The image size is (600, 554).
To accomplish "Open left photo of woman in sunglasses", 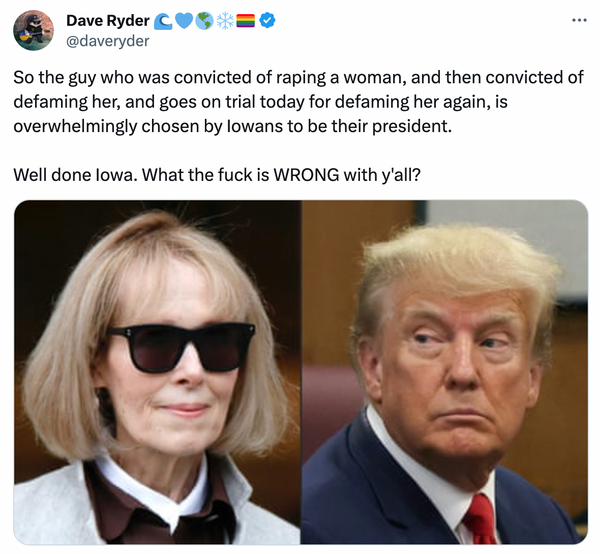I will [157, 372].
